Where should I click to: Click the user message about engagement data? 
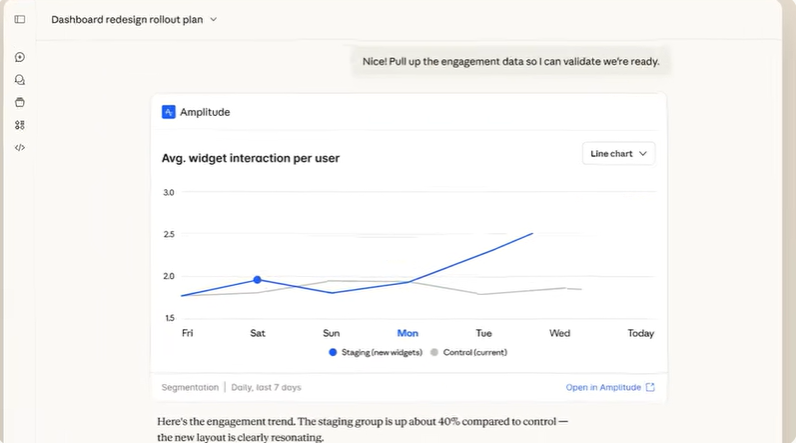[510, 61]
